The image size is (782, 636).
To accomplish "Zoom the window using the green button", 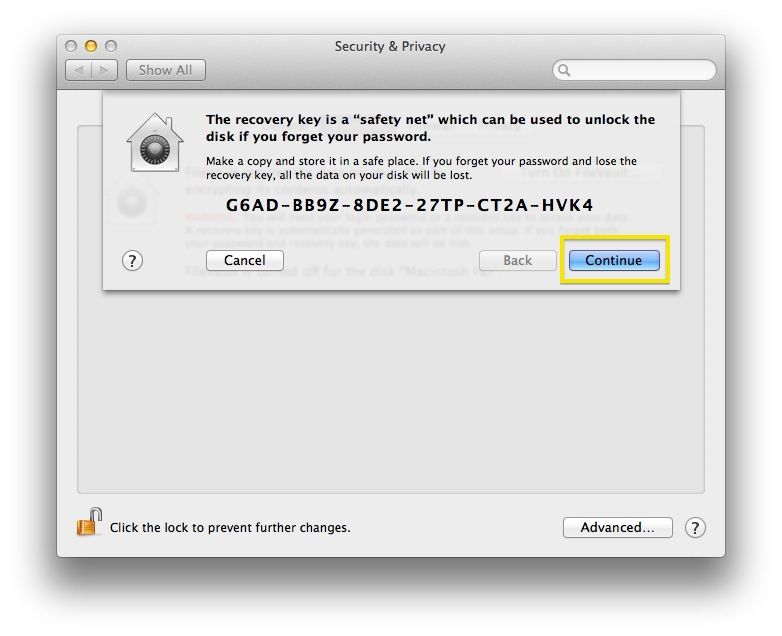I will [111, 46].
